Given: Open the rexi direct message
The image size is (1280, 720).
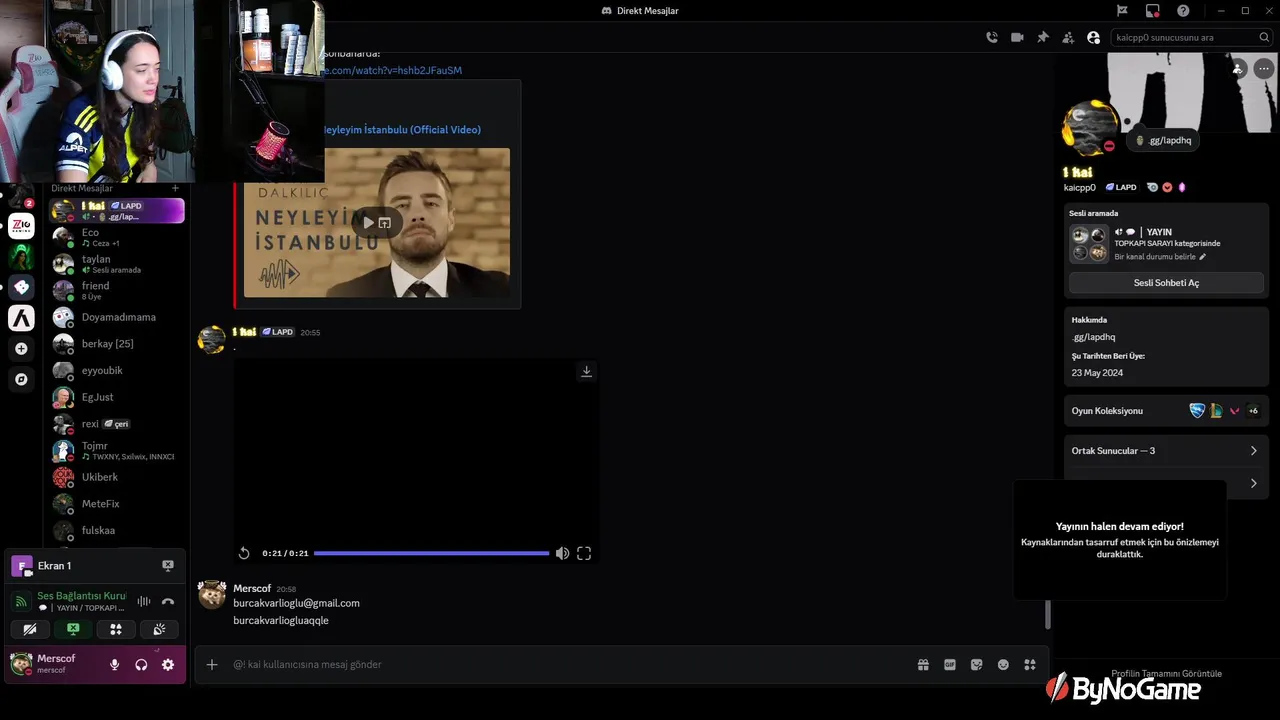Looking at the screenshot, I should (117, 424).
